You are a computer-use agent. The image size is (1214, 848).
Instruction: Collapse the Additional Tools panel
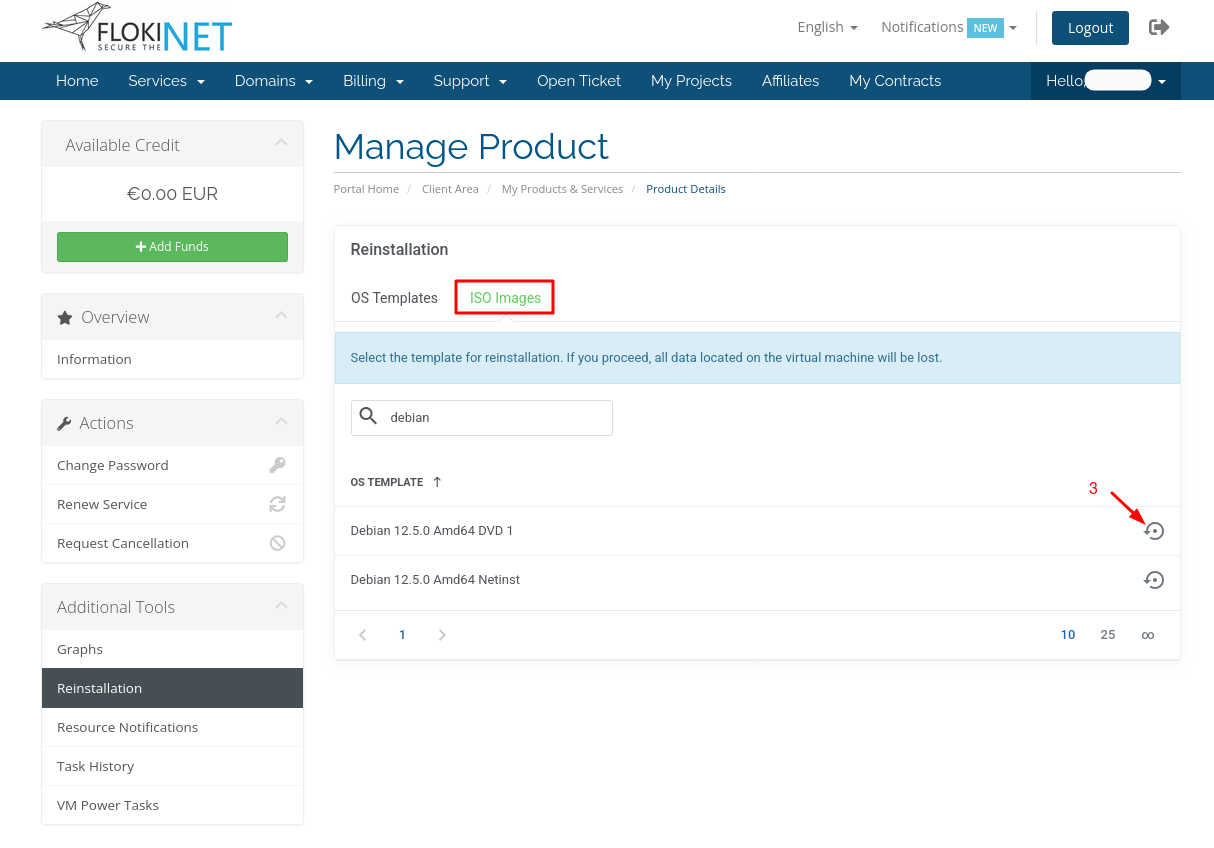click(x=281, y=606)
